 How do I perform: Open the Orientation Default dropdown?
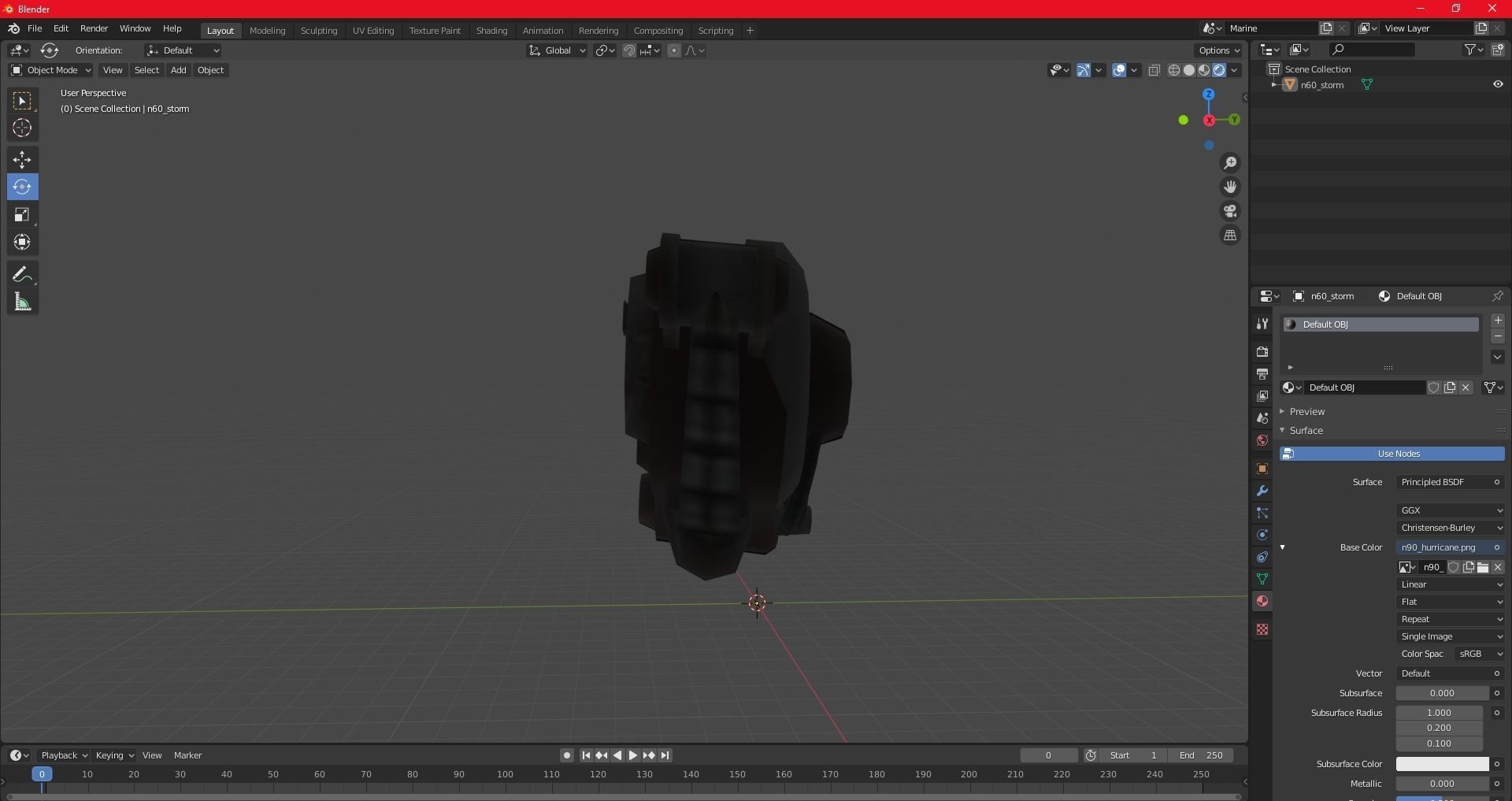(x=183, y=50)
